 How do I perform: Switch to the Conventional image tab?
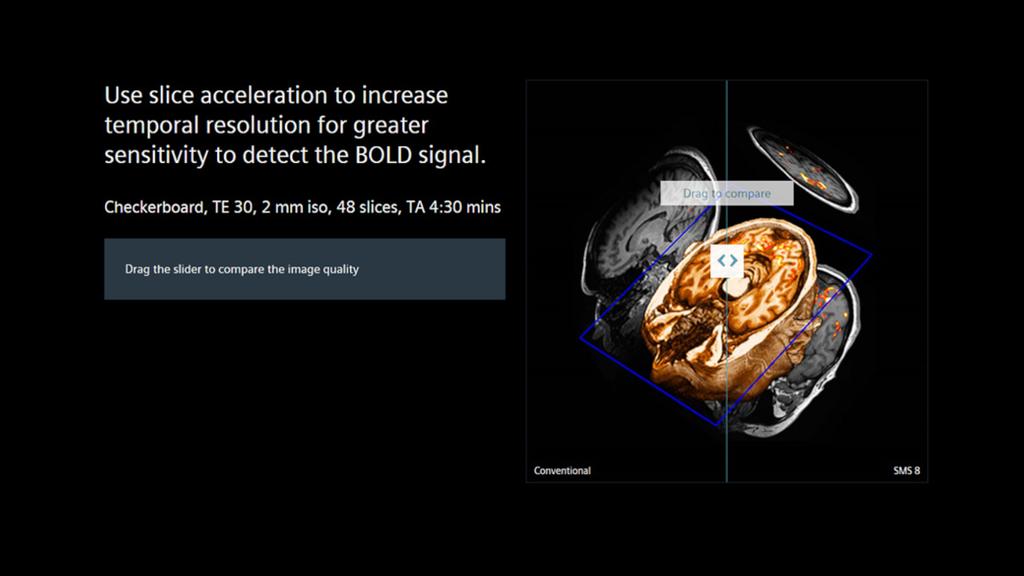(x=561, y=470)
